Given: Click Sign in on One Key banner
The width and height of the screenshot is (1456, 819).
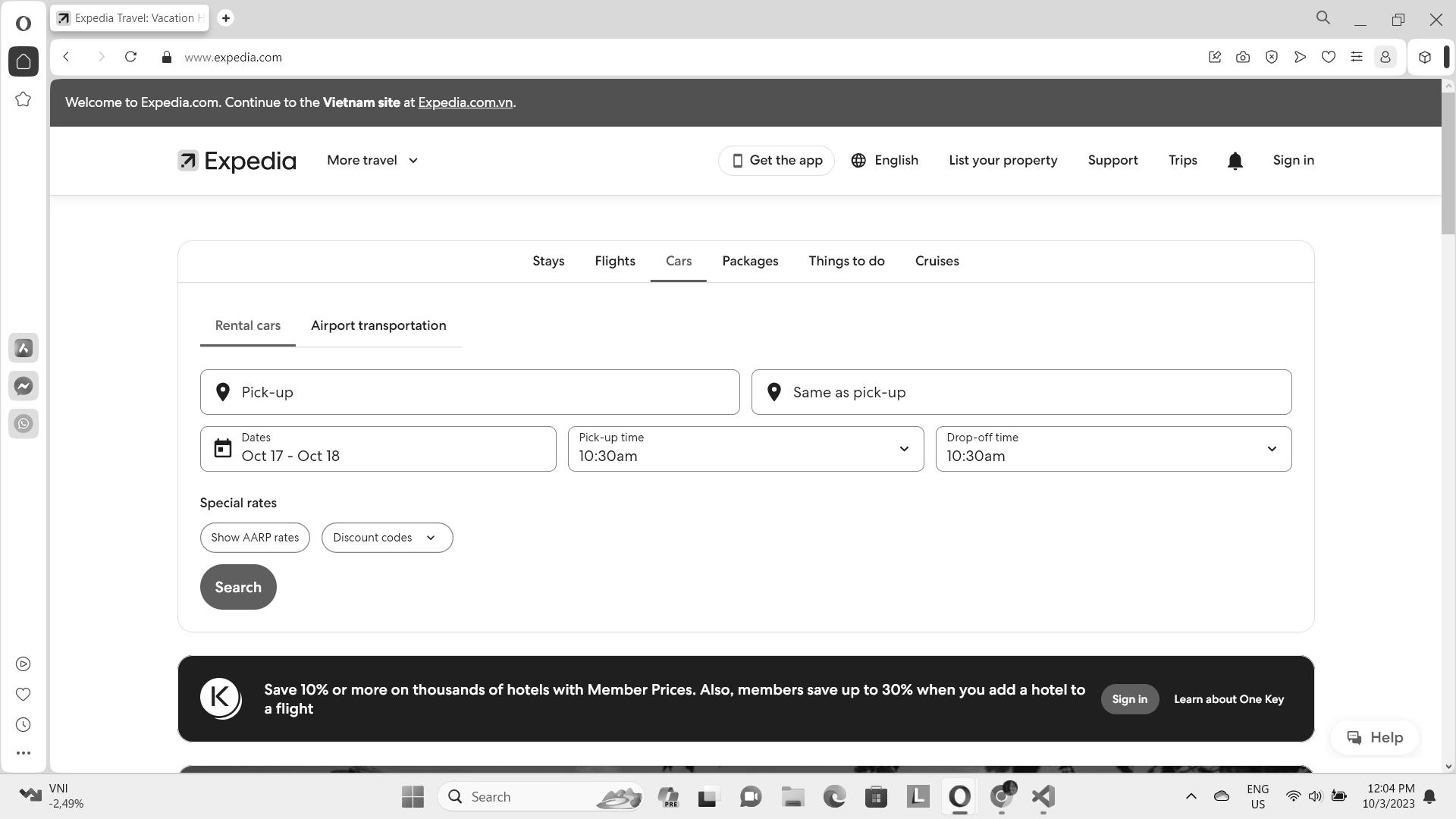Looking at the screenshot, I should coord(1129,699).
